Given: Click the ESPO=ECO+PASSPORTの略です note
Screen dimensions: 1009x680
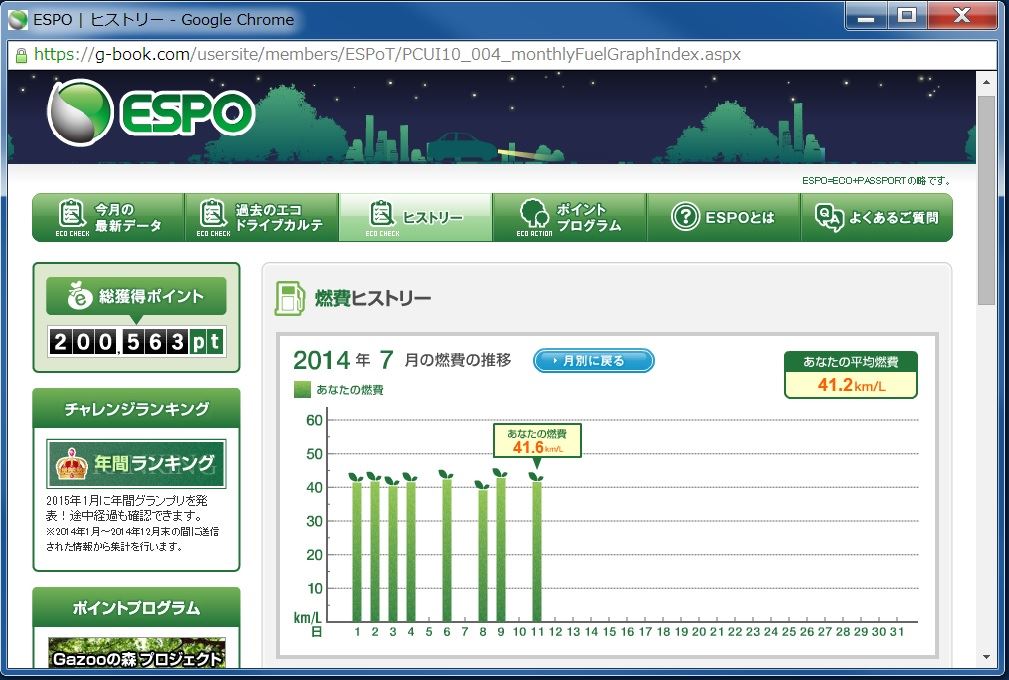Looking at the screenshot, I should [x=876, y=181].
